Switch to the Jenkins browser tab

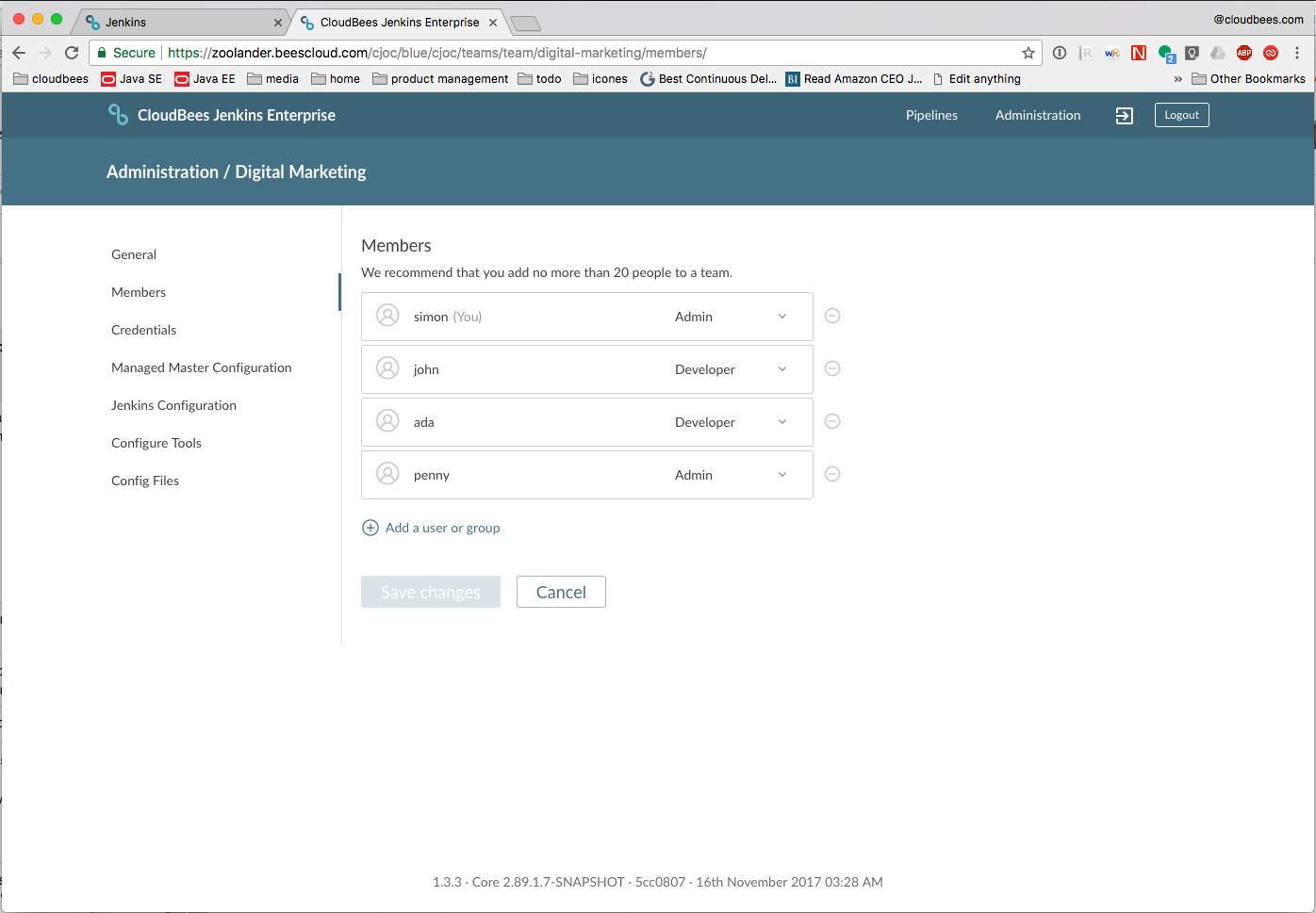tap(179, 22)
